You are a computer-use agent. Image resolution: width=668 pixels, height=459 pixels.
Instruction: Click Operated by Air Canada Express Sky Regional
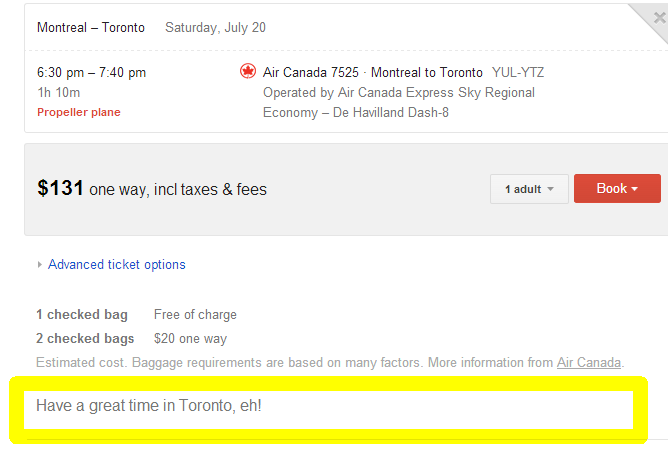pos(399,92)
